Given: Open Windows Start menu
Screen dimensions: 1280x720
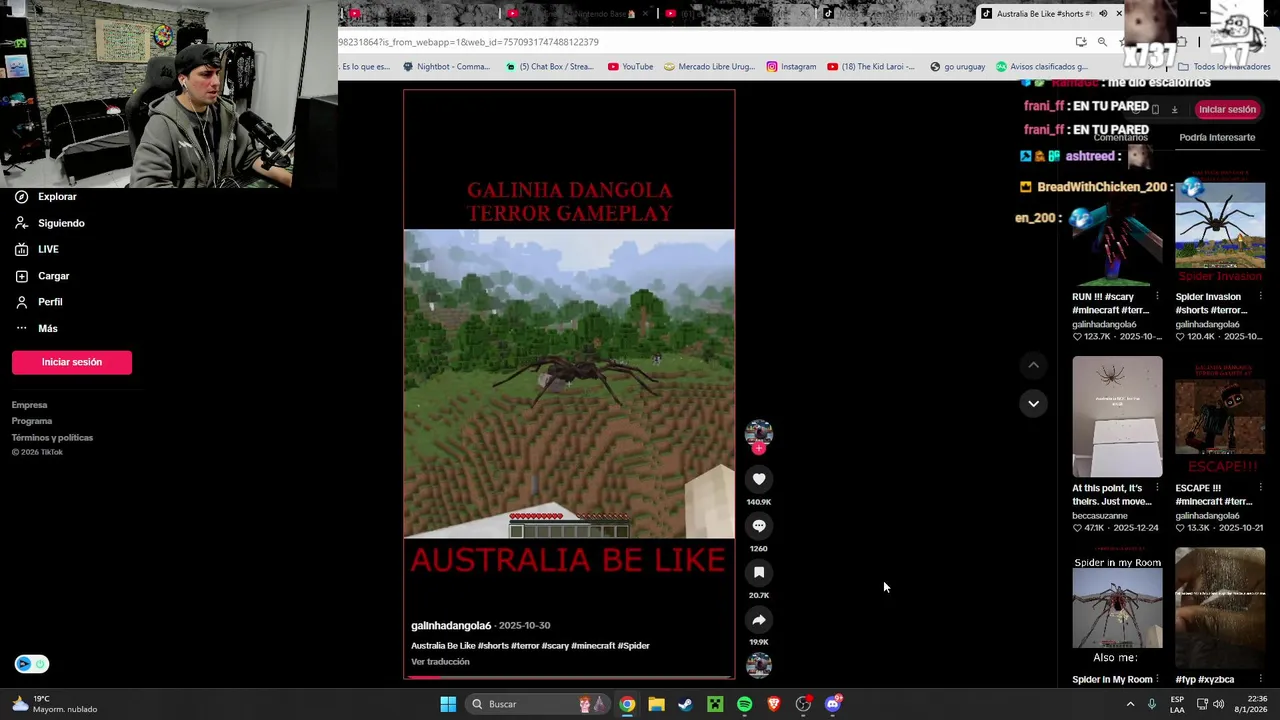Looking at the screenshot, I should 448,704.
